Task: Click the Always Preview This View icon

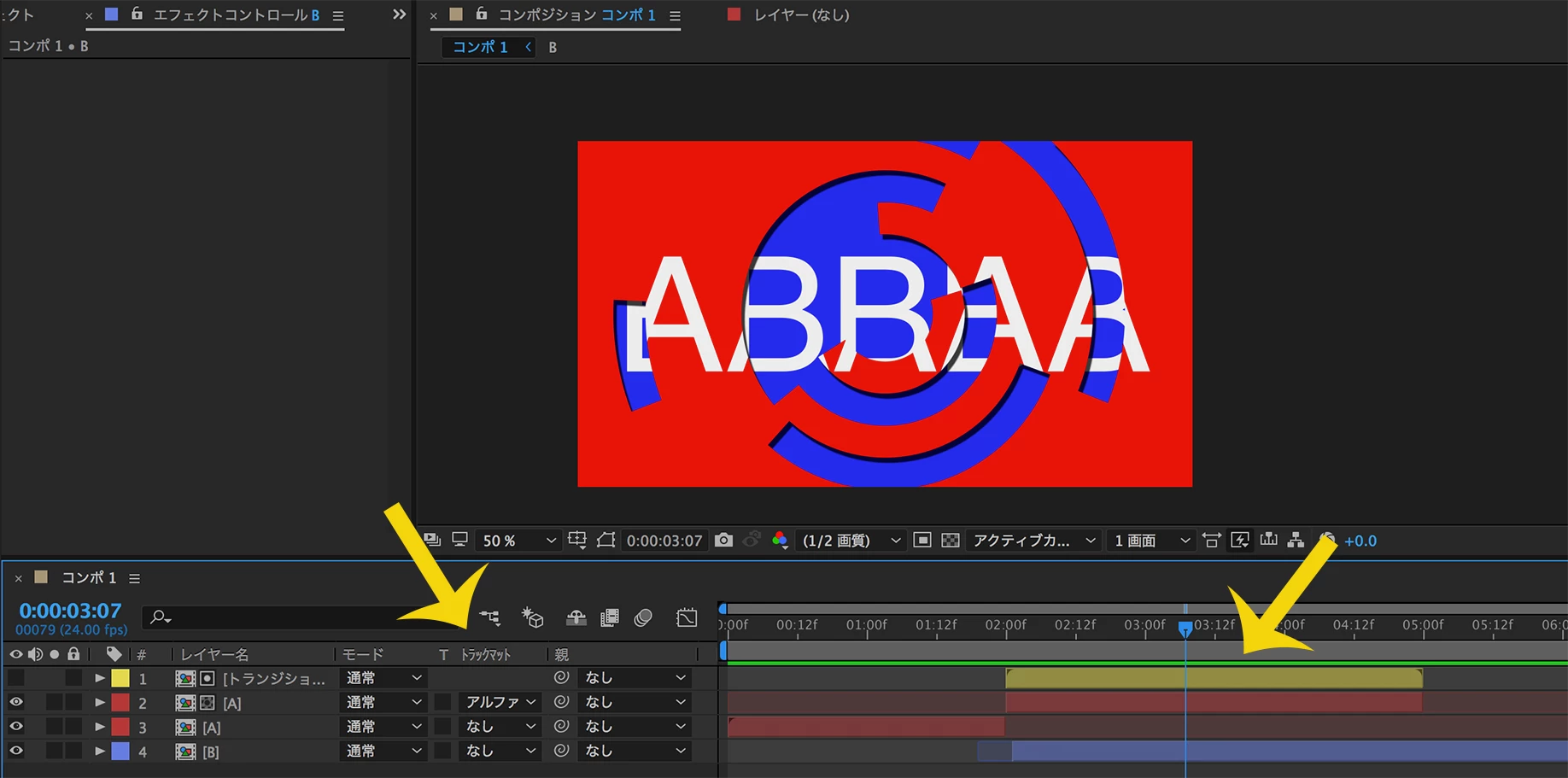Action: [432, 540]
